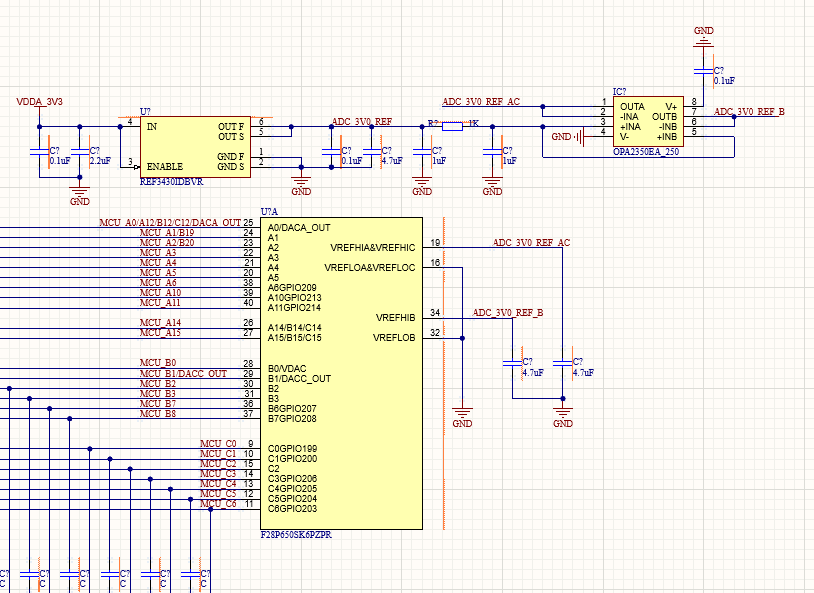Select the 4.7uF capacitor beside ADC_3V0_REF net
The image size is (814, 593).
[372, 152]
